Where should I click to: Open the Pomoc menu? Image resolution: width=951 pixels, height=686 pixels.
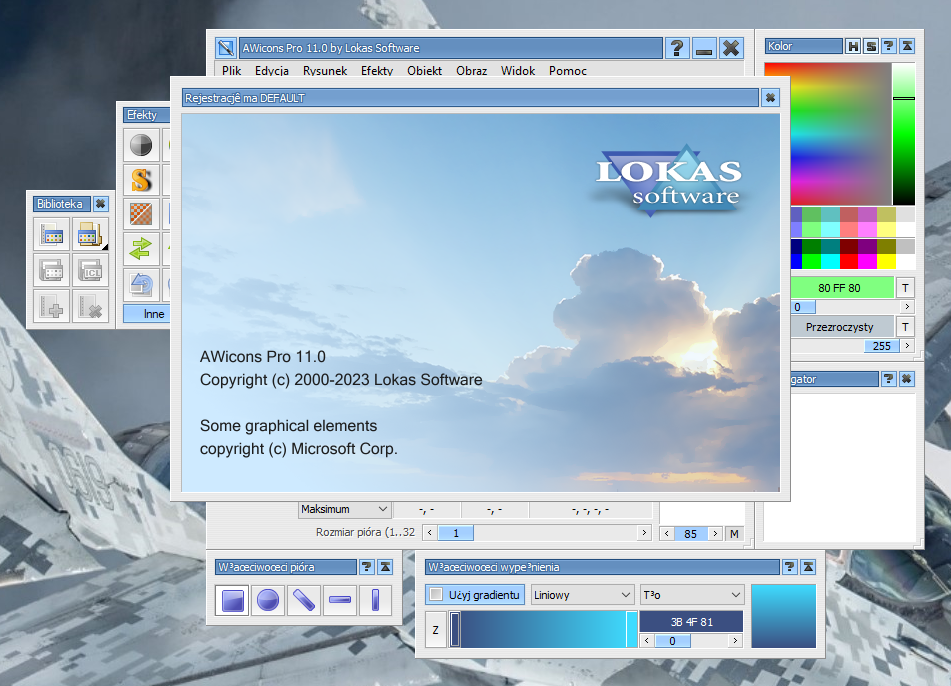coord(568,70)
